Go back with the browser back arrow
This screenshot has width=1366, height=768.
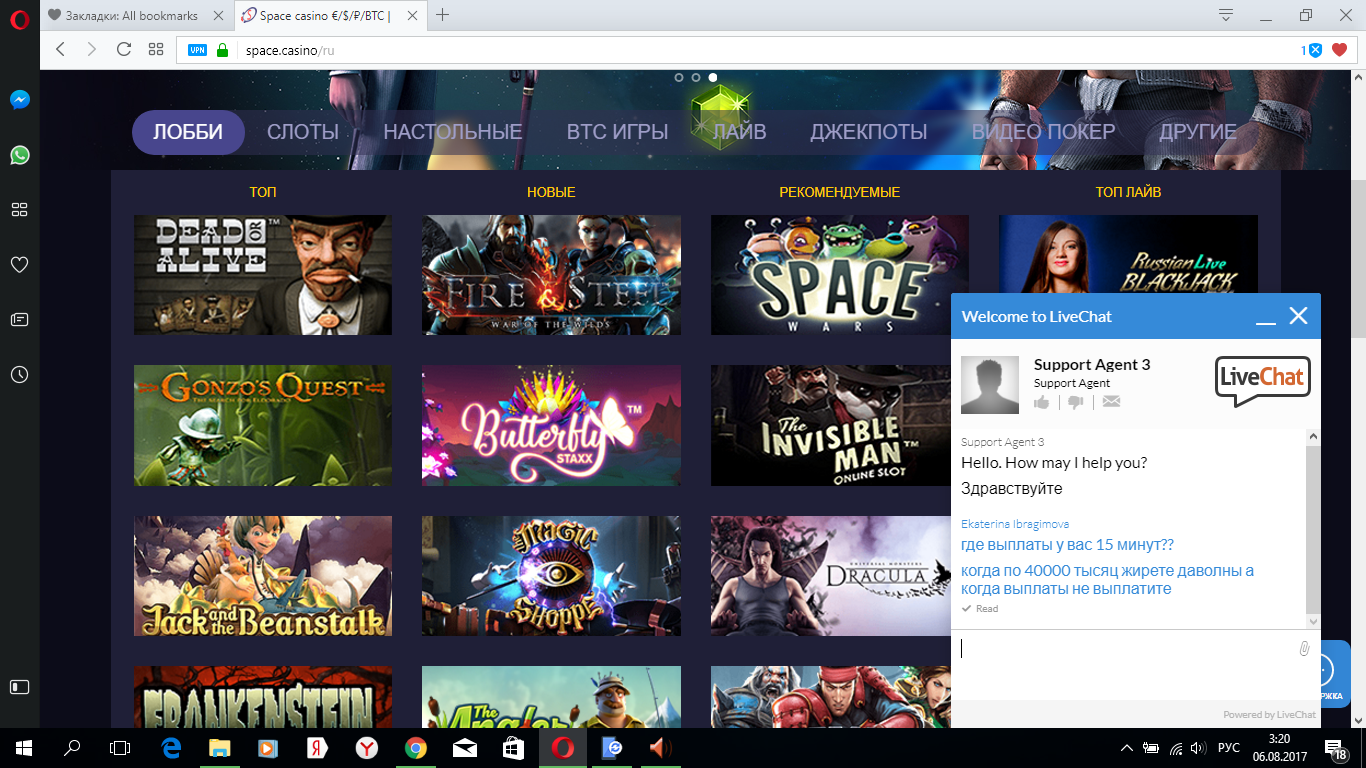point(60,49)
